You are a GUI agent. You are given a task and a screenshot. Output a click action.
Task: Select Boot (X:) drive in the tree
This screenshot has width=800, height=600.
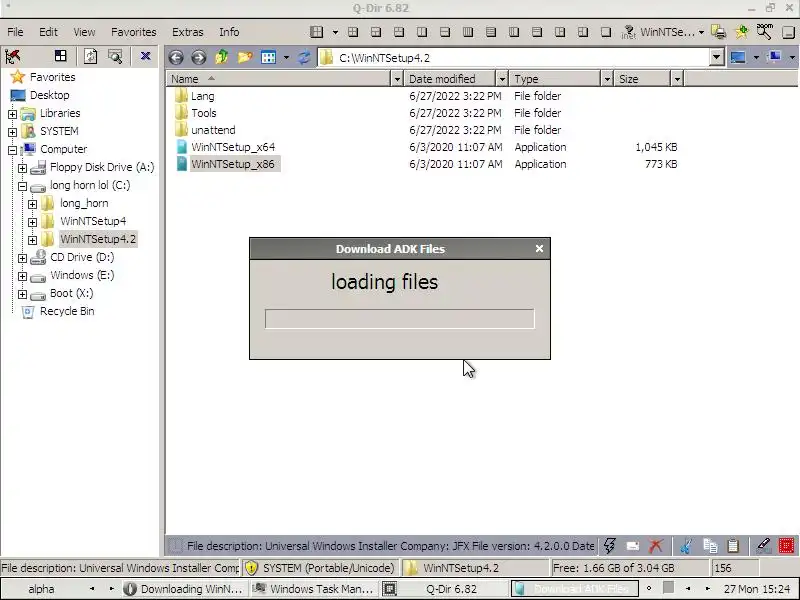pos(71,293)
